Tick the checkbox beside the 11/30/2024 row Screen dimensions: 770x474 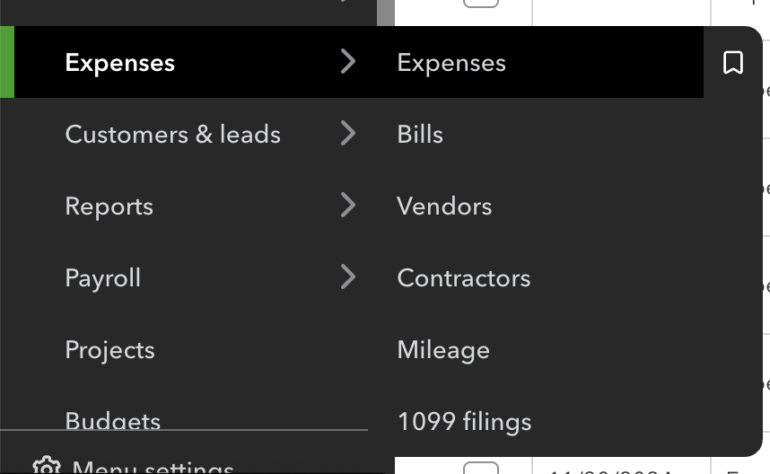pyautogui.click(x=481, y=469)
